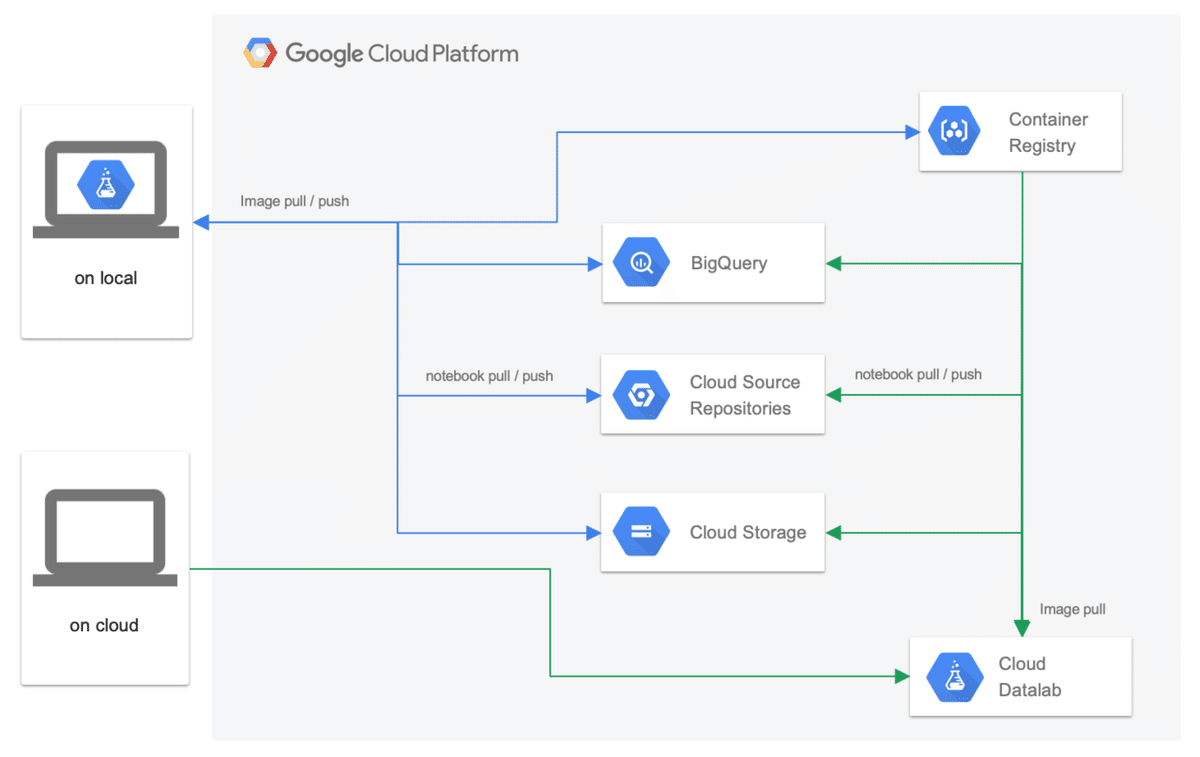Click the 'on cloud' caption
The width and height of the screenshot is (1200, 757).
pos(104,626)
